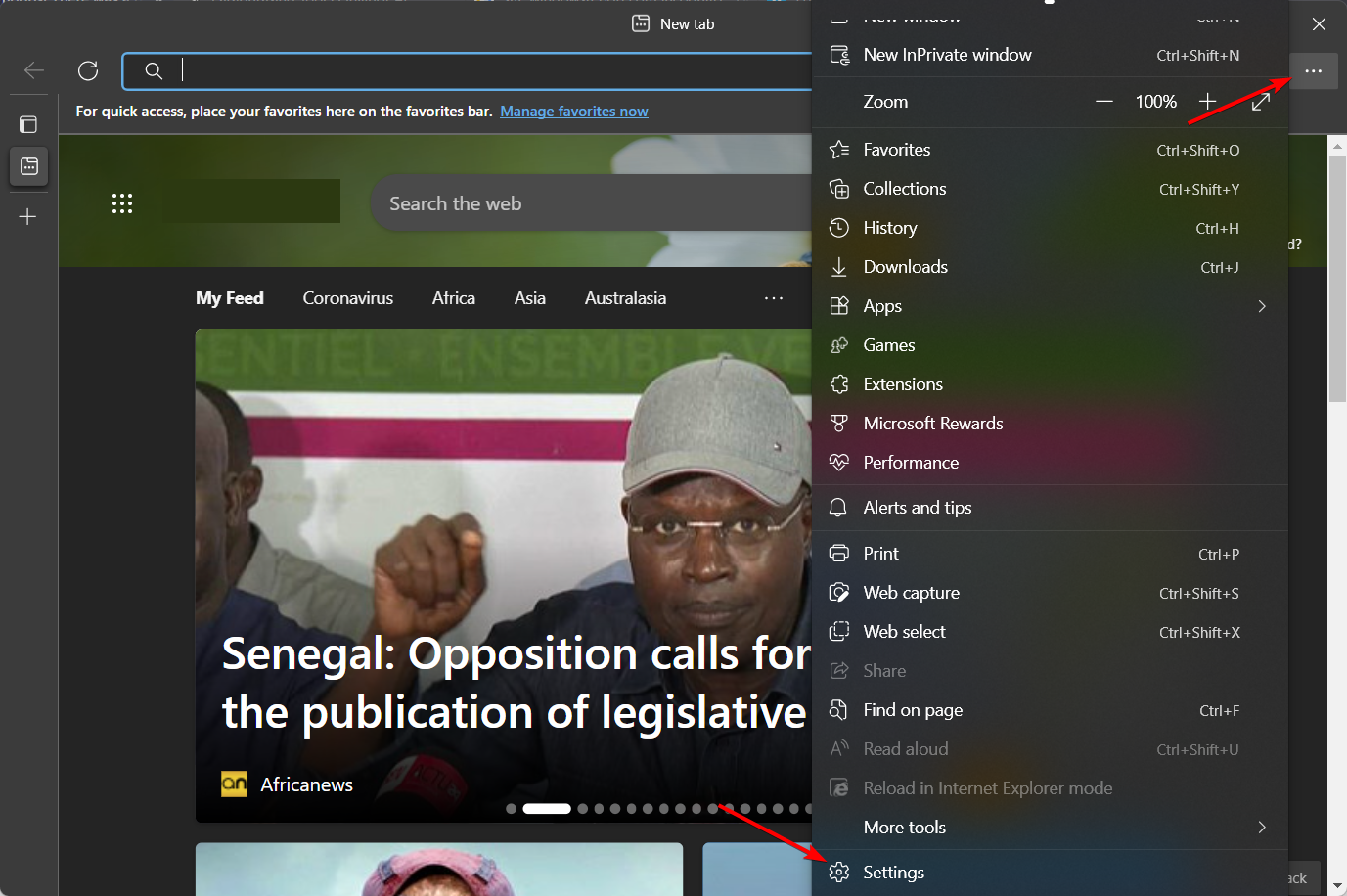This screenshot has width=1347, height=896.
Task: Click the Refresh page icon
Action: click(x=88, y=70)
